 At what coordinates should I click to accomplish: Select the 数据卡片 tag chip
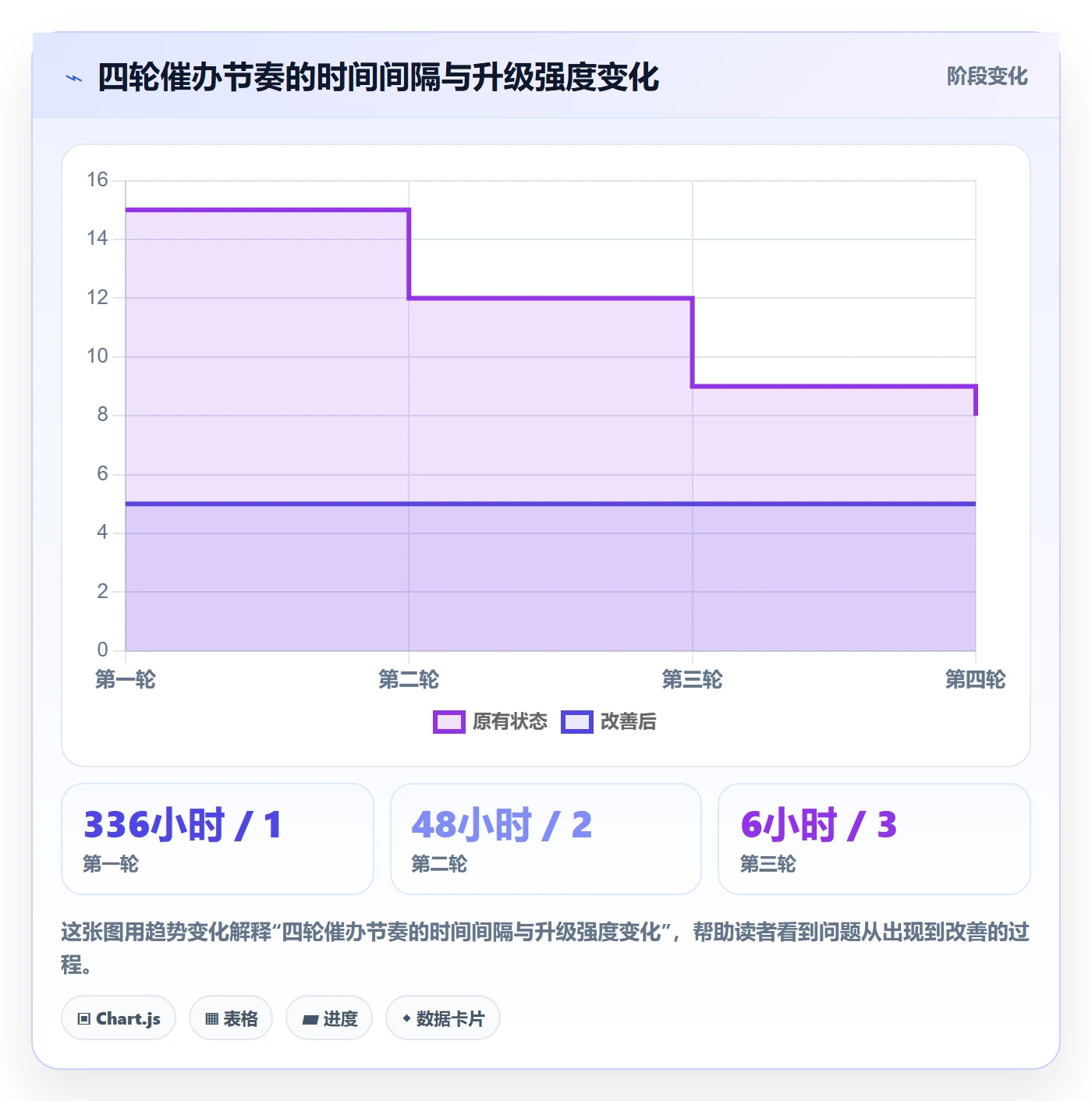(x=443, y=1018)
